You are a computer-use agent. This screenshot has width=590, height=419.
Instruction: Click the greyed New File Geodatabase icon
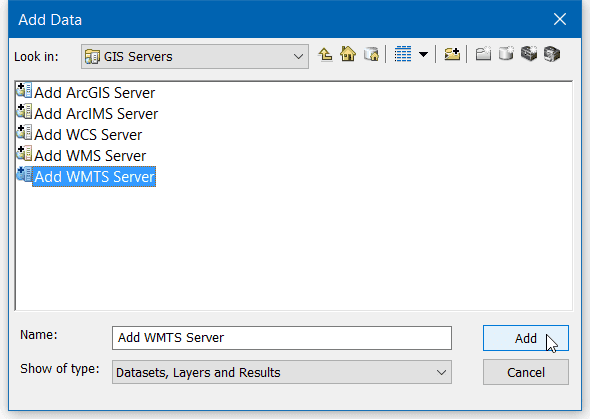click(x=506, y=55)
